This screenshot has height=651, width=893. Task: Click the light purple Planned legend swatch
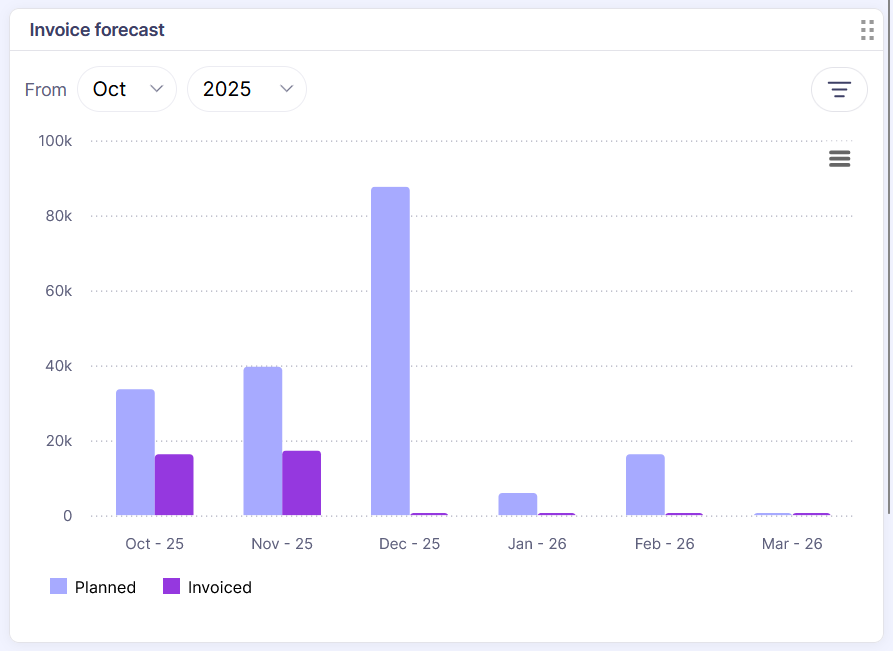coord(59,587)
